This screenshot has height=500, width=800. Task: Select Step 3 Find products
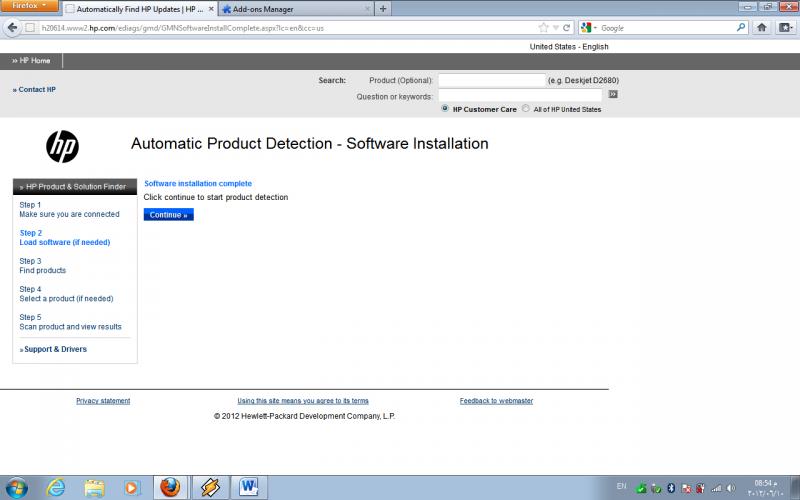42,266
